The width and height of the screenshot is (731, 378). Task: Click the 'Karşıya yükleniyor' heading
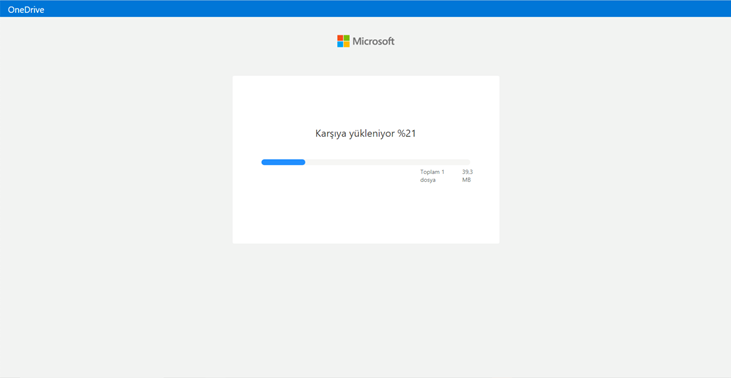355,134
